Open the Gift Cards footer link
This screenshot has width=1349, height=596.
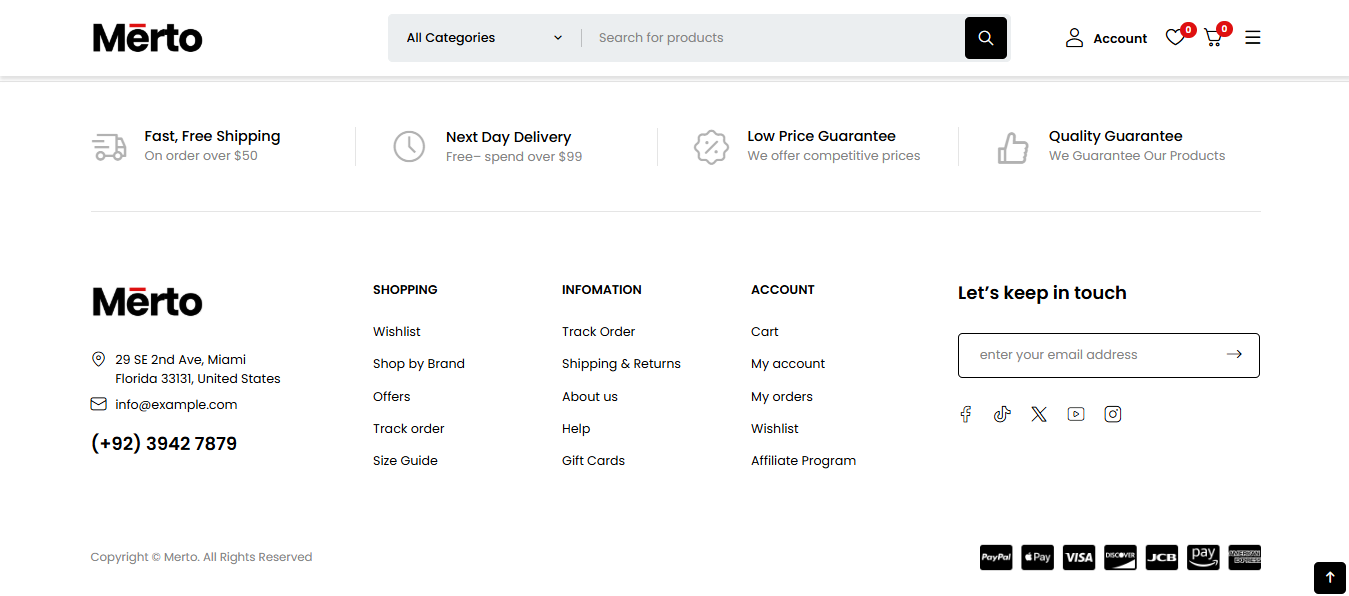tap(593, 461)
